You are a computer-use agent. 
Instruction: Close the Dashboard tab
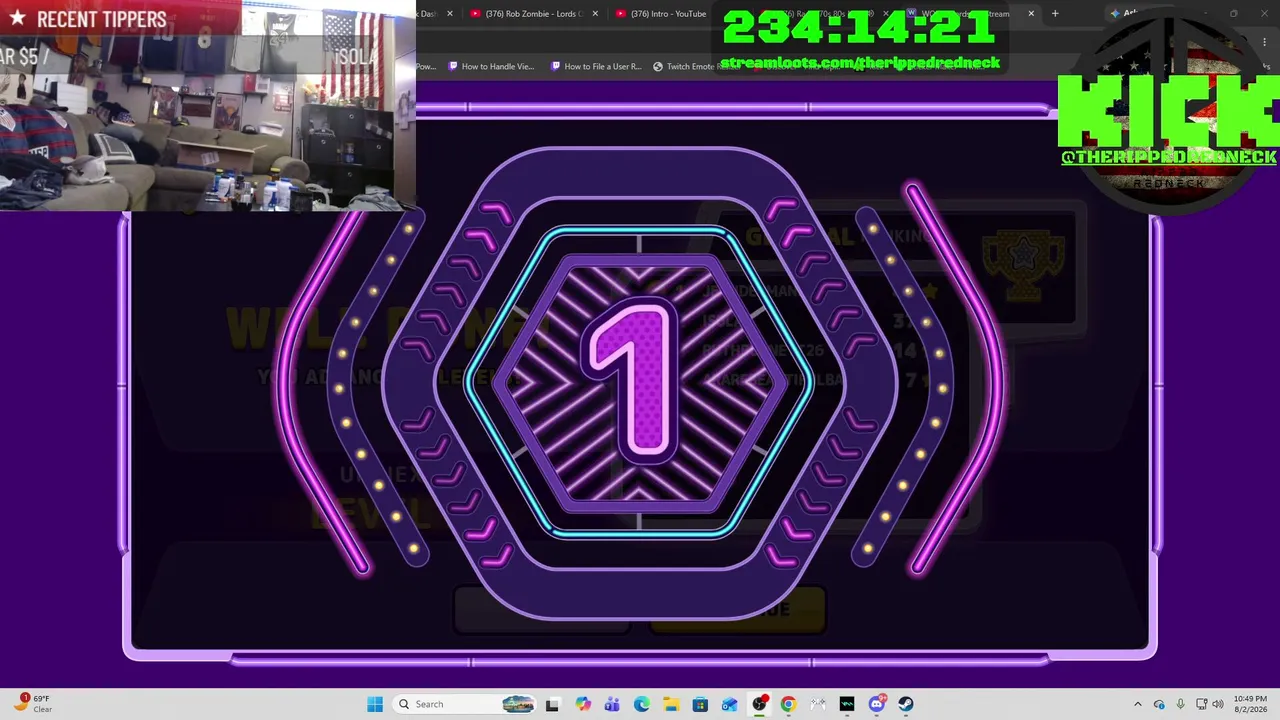(450, 14)
